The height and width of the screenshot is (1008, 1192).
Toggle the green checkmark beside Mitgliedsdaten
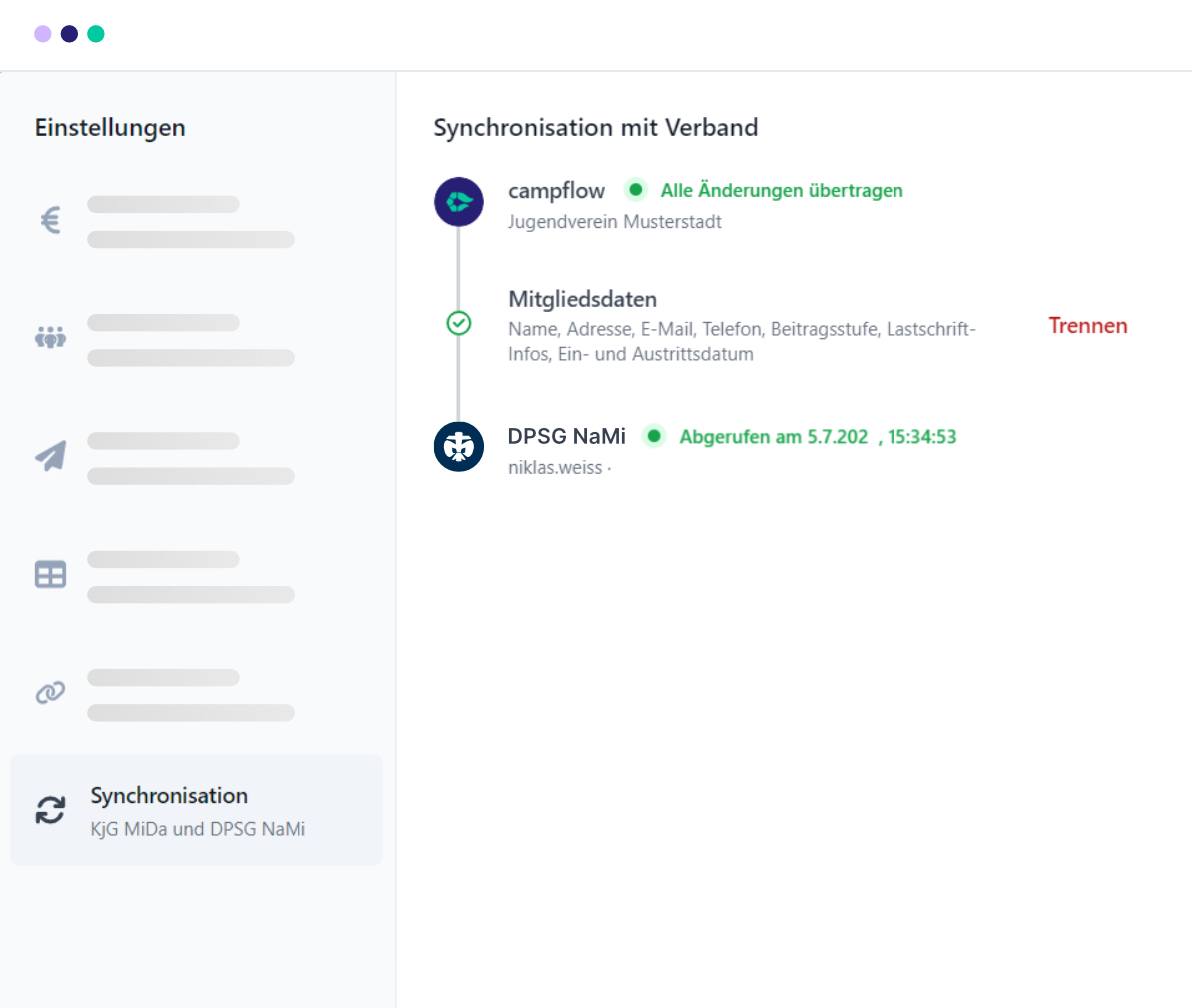click(x=458, y=323)
